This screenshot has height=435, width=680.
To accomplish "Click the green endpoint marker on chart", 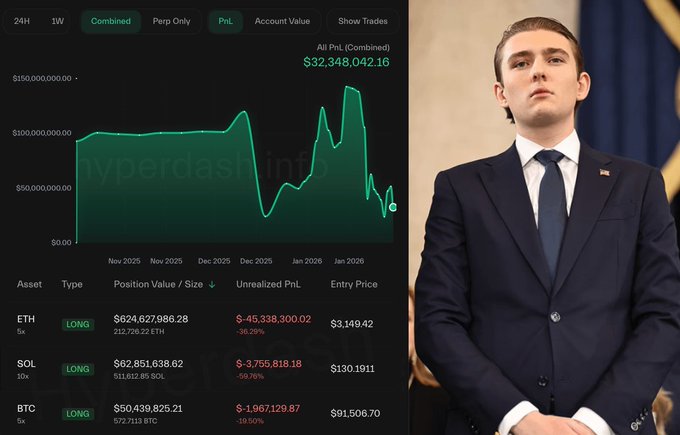I will (x=393, y=207).
